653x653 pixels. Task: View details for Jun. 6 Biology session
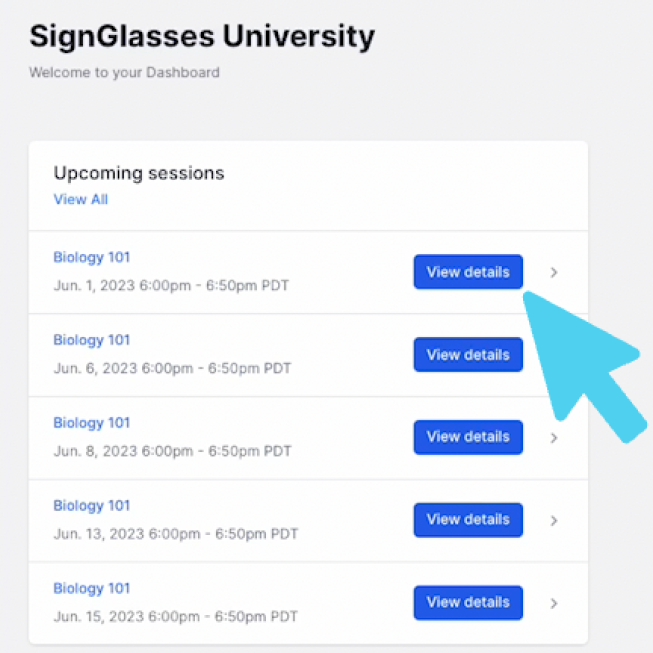click(x=468, y=355)
